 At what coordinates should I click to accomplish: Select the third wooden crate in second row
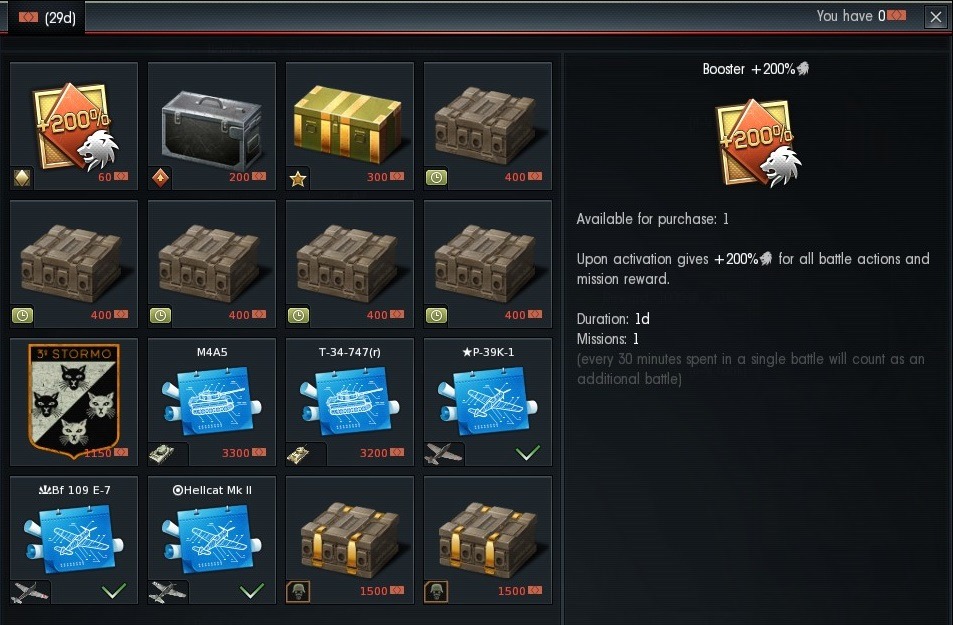(x=350, y=264)
